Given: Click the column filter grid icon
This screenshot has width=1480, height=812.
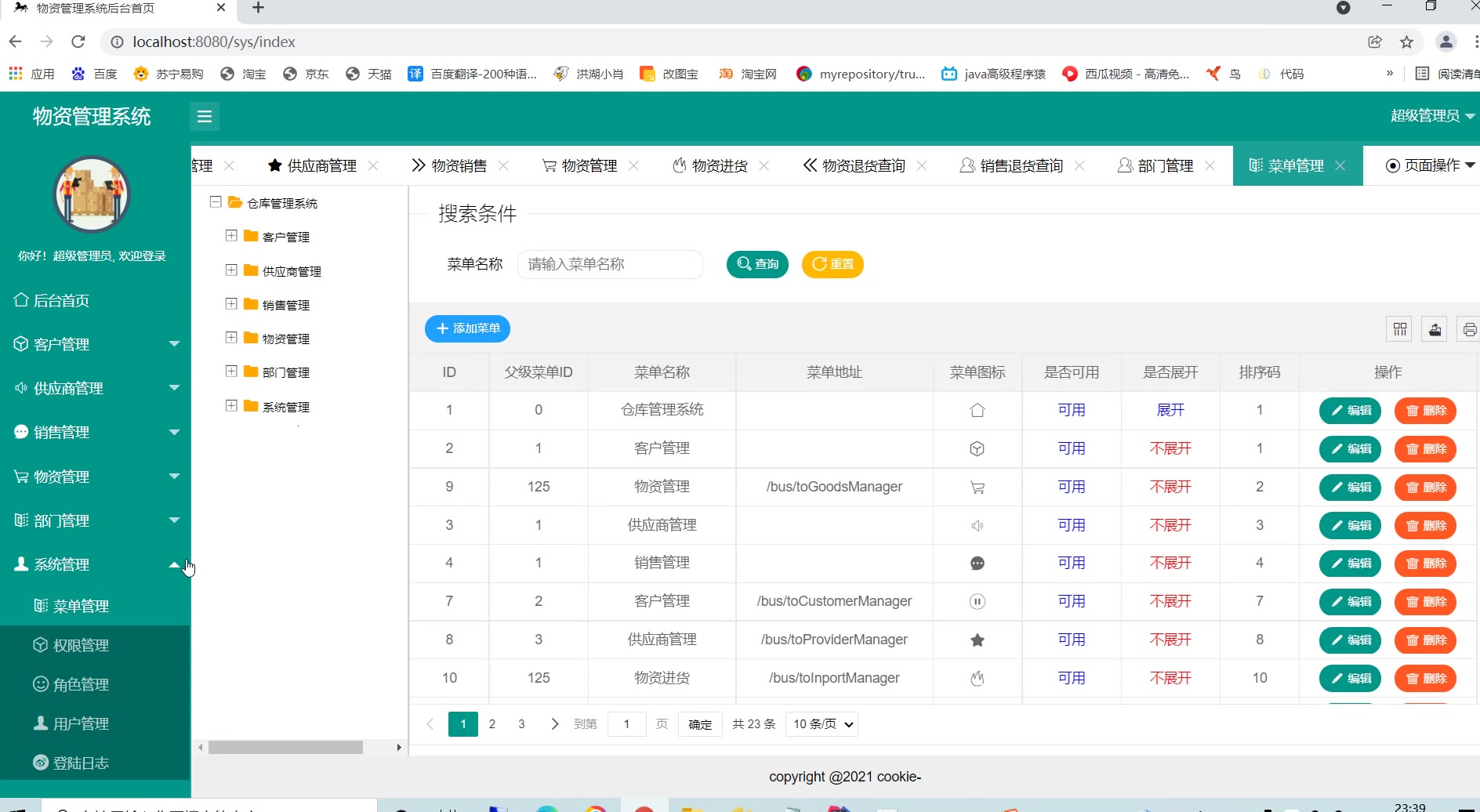Looking at the screenshot, I should click(x=1400, y=329).
